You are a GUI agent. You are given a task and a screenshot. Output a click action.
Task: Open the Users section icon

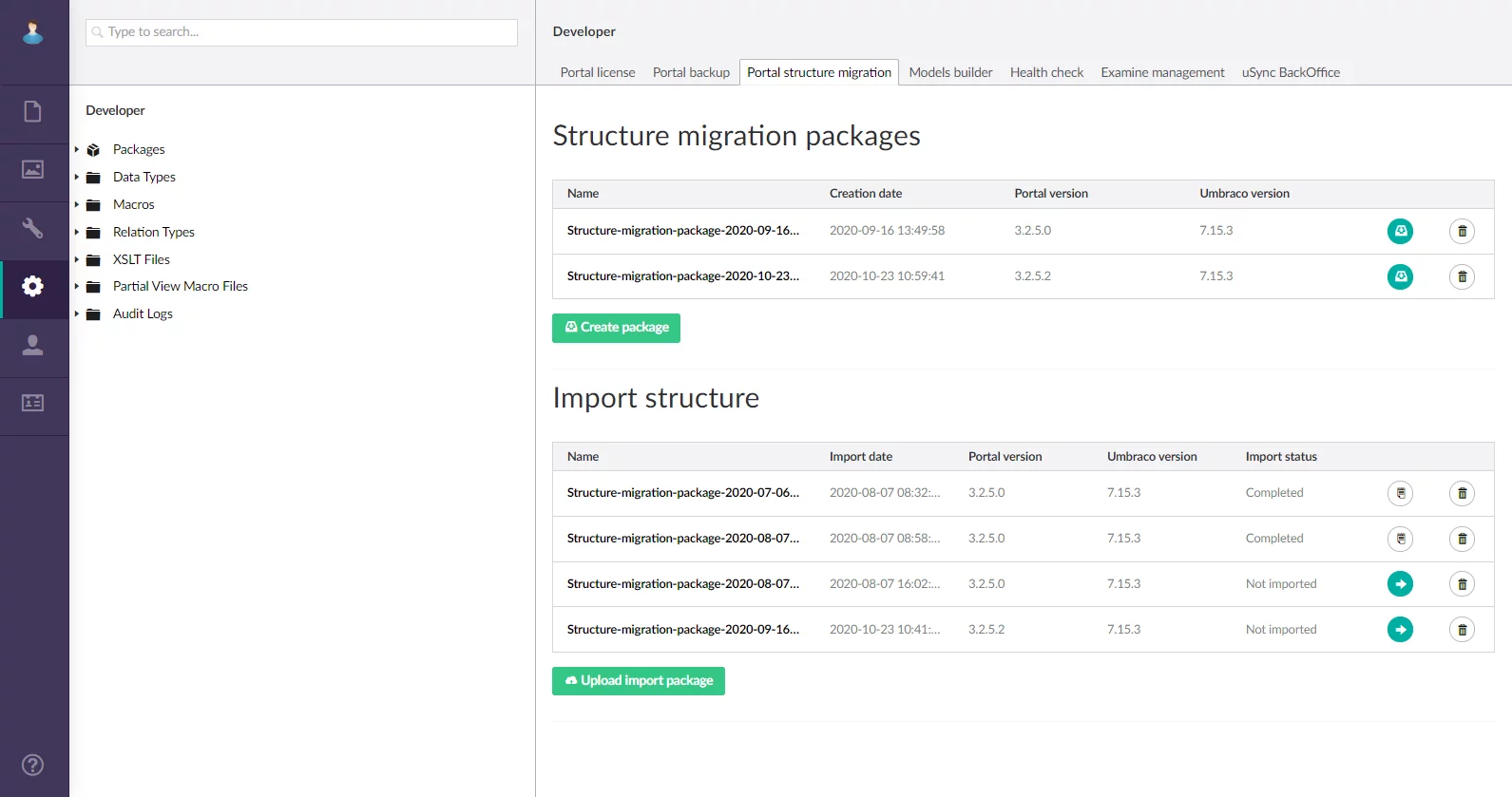33,345
